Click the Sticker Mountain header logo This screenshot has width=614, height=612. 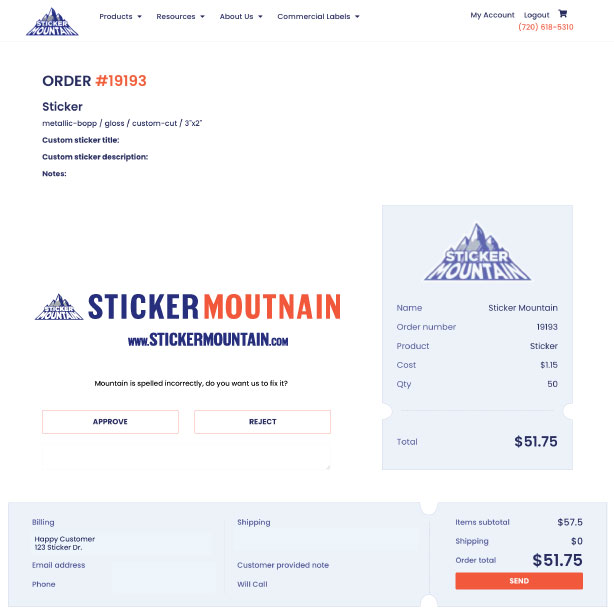[x=52, y=22]
